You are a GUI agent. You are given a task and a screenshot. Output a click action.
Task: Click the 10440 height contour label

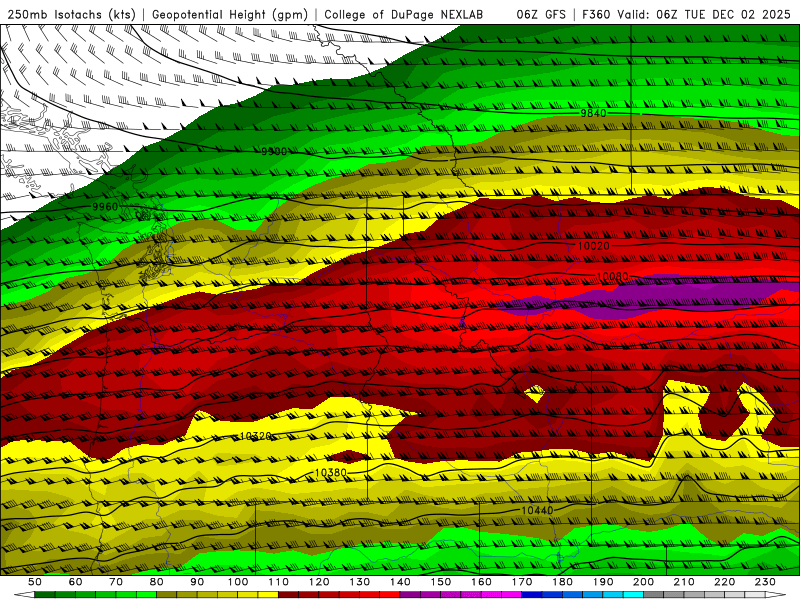537,510
